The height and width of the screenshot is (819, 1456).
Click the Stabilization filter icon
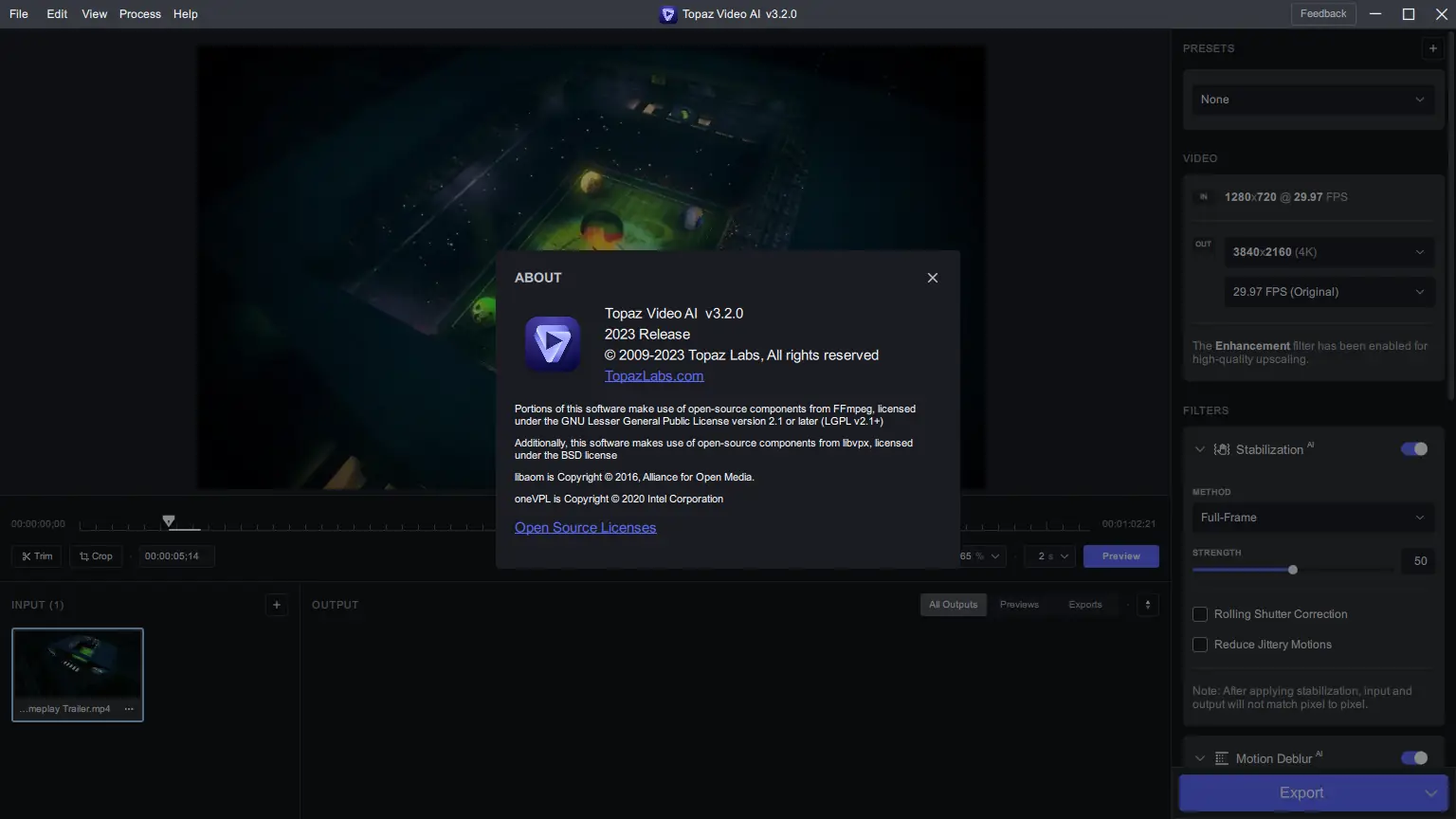[x=1222, y=449]
